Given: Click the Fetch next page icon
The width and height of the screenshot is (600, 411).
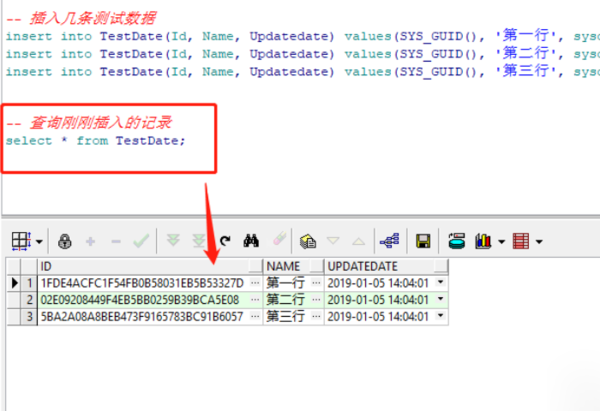Looking at the screenshot, I should point(173,241).
